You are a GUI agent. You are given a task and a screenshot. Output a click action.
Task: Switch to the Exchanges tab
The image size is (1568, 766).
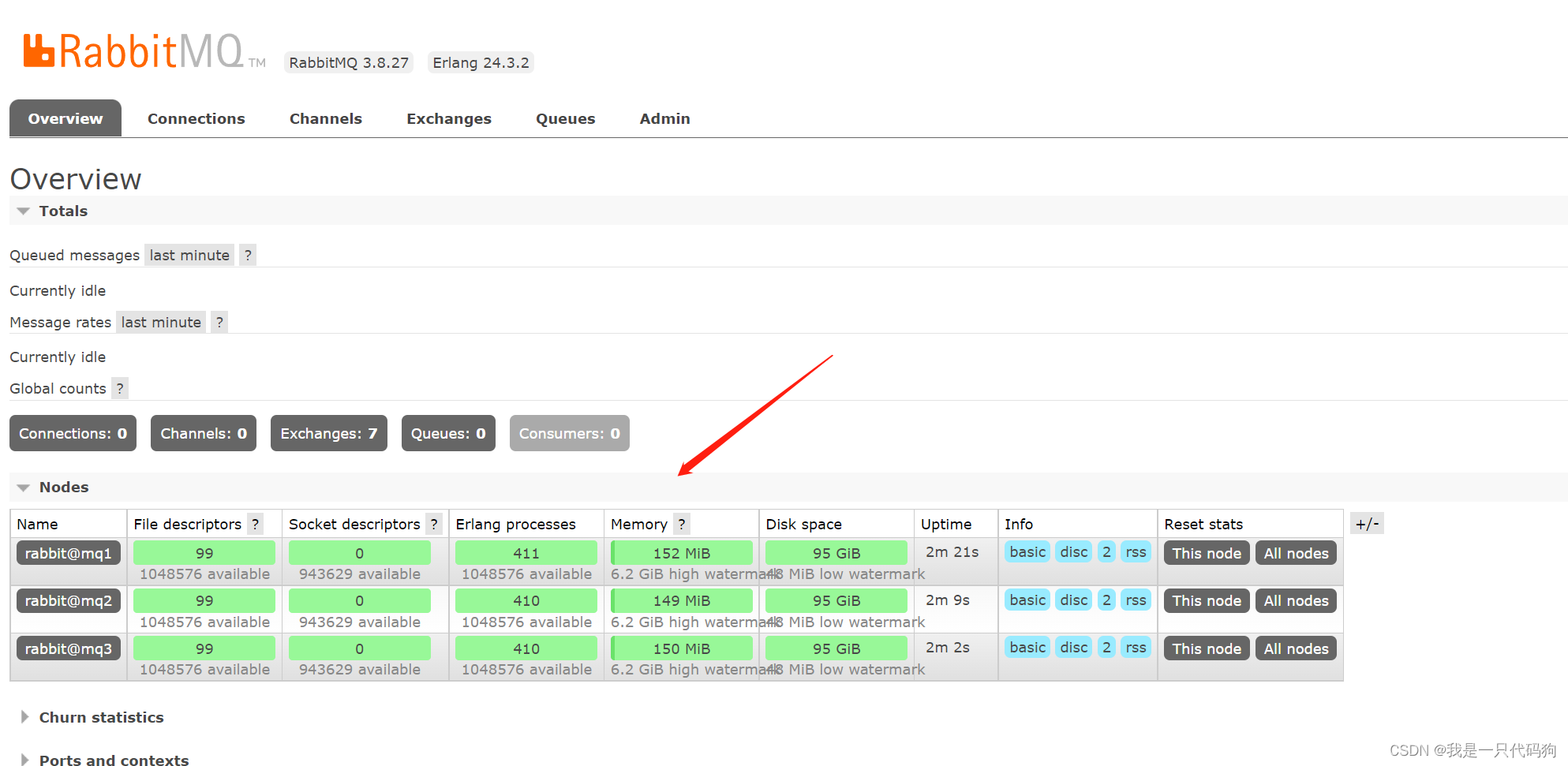click(448, 118)
